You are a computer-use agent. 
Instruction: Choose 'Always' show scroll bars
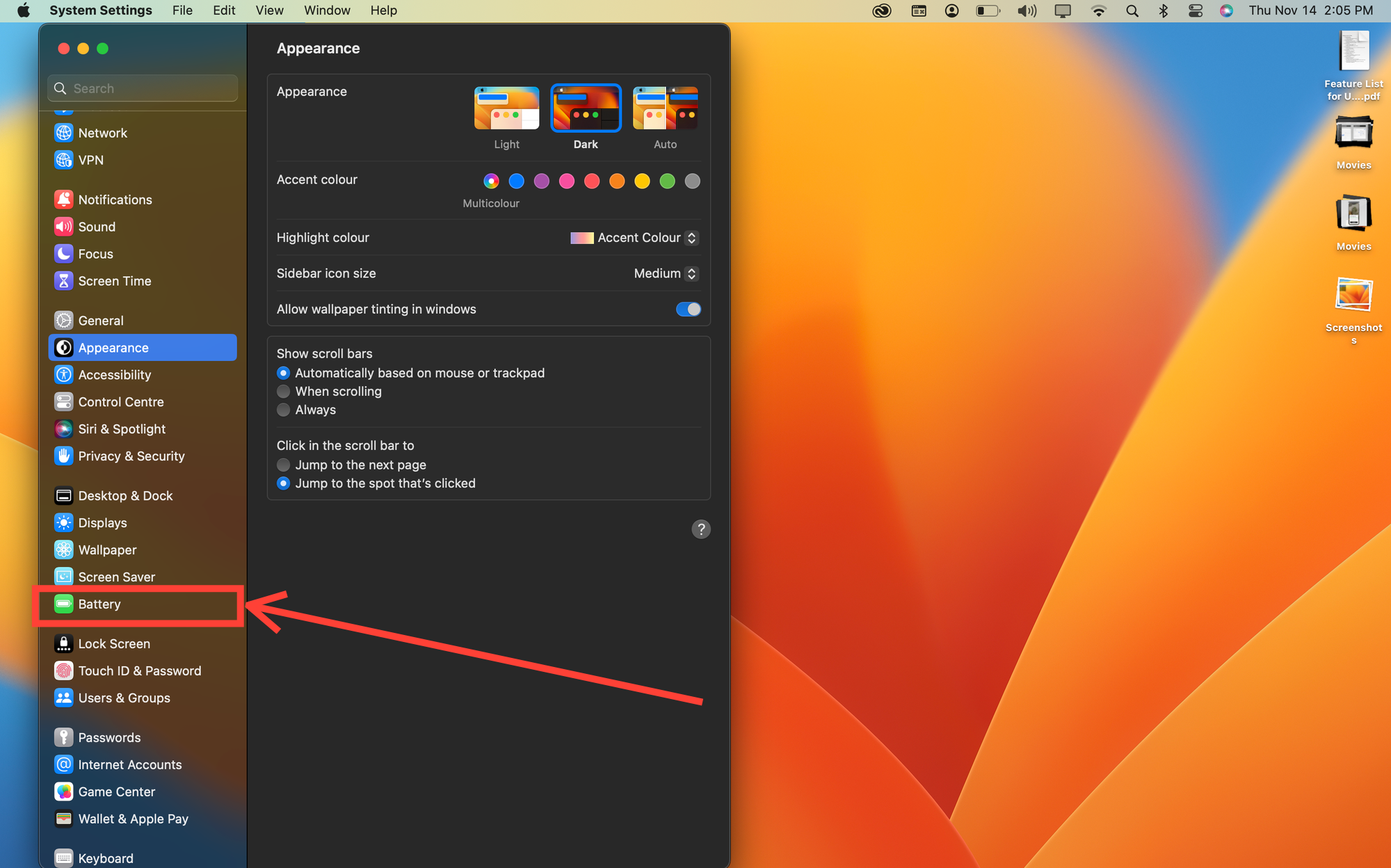point(284,410)
